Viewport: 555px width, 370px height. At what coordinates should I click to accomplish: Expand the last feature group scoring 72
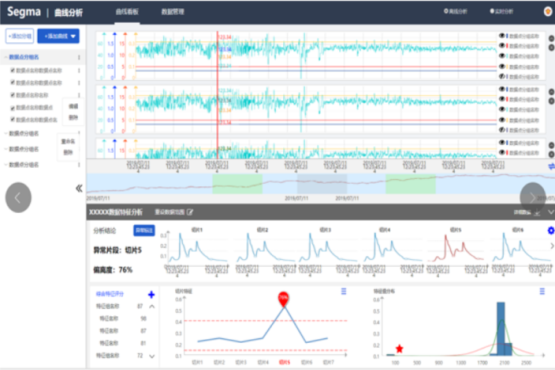coord(152,356)
